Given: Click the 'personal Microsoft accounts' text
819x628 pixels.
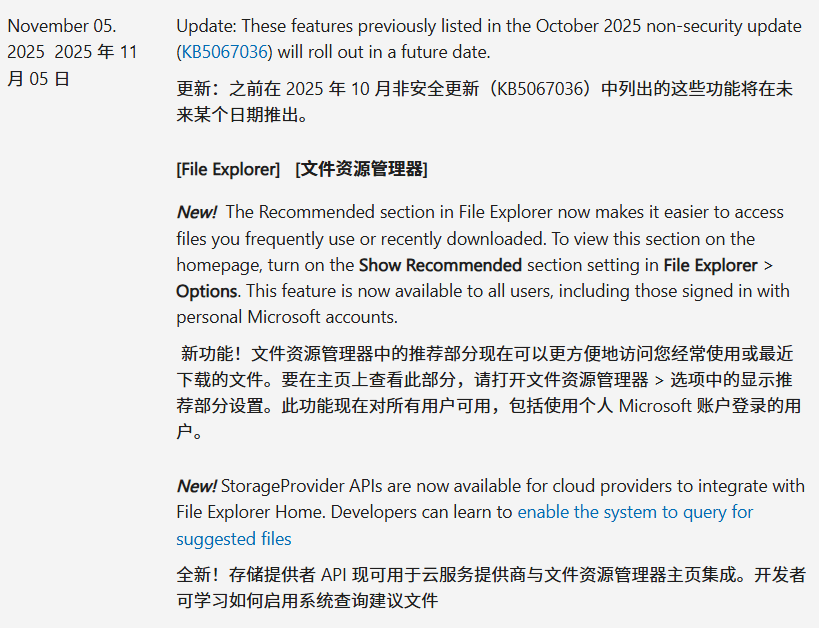Looking at the screenshot, I should point(286,317).
